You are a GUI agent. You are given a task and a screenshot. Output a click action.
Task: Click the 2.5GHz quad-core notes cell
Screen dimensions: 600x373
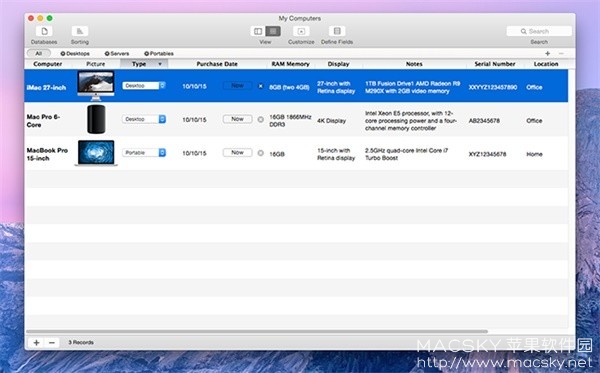pyautogui.click(x=406, y=154)
